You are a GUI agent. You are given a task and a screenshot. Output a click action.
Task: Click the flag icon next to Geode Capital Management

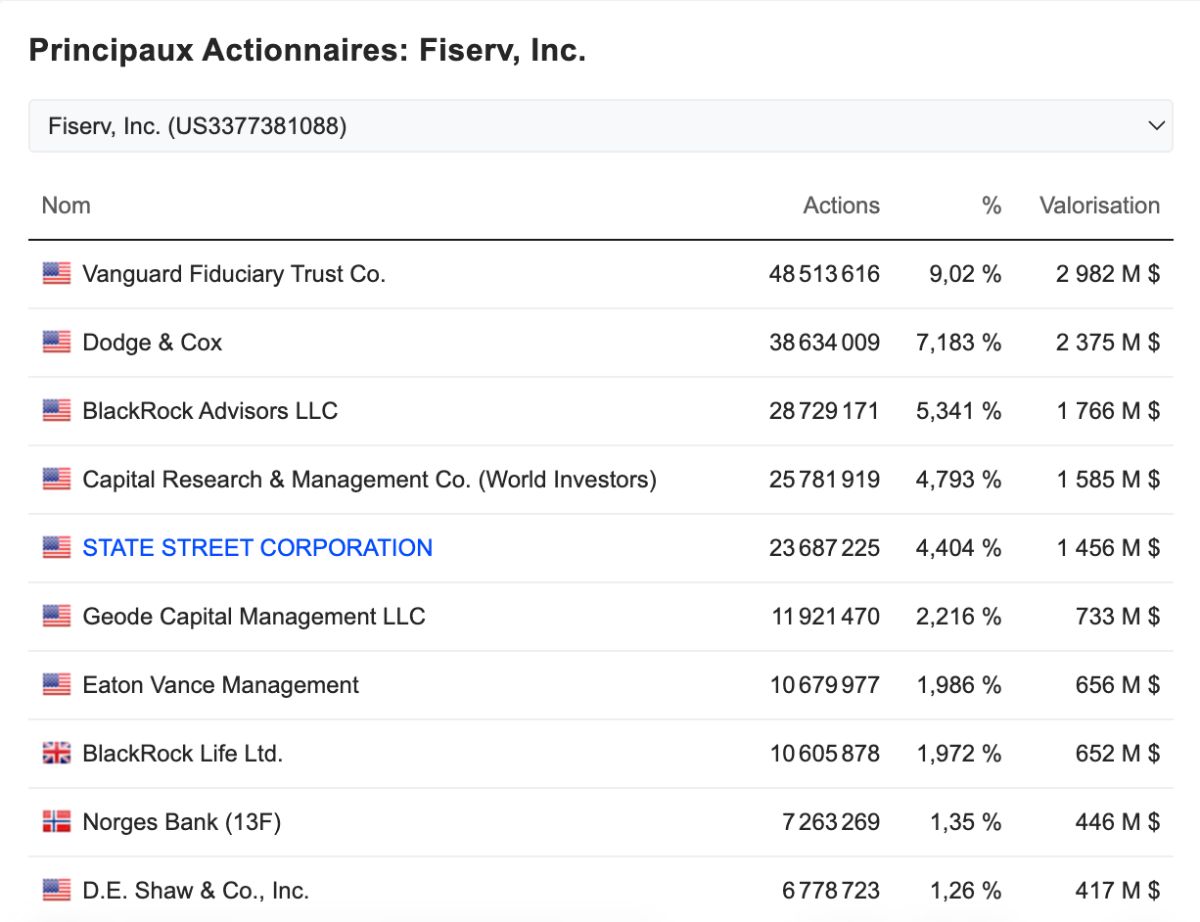(57, 616)
